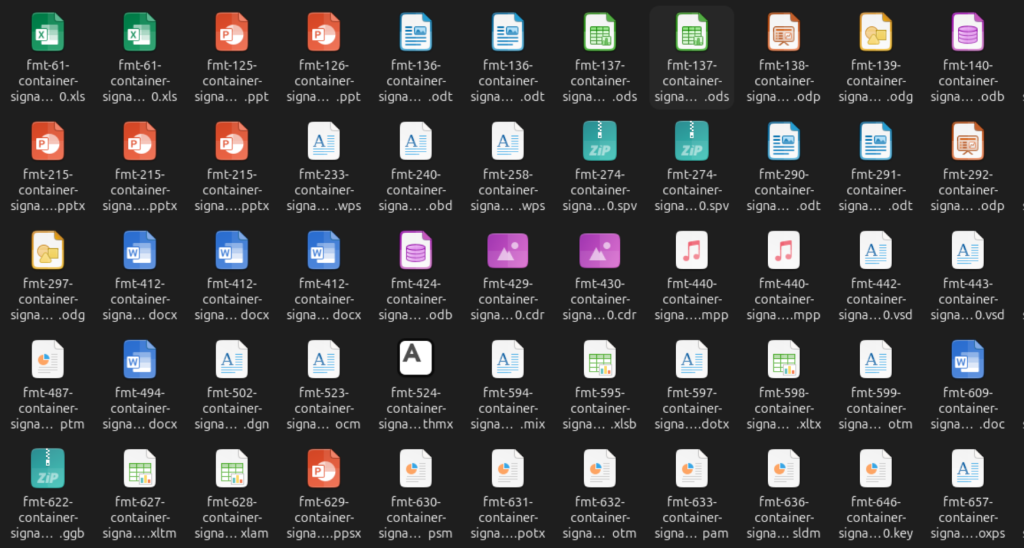Select the fmt-429 .cdr image file icon
Image resolution: width=1024 pixels, height=548 pixels.
click(508, 250)
